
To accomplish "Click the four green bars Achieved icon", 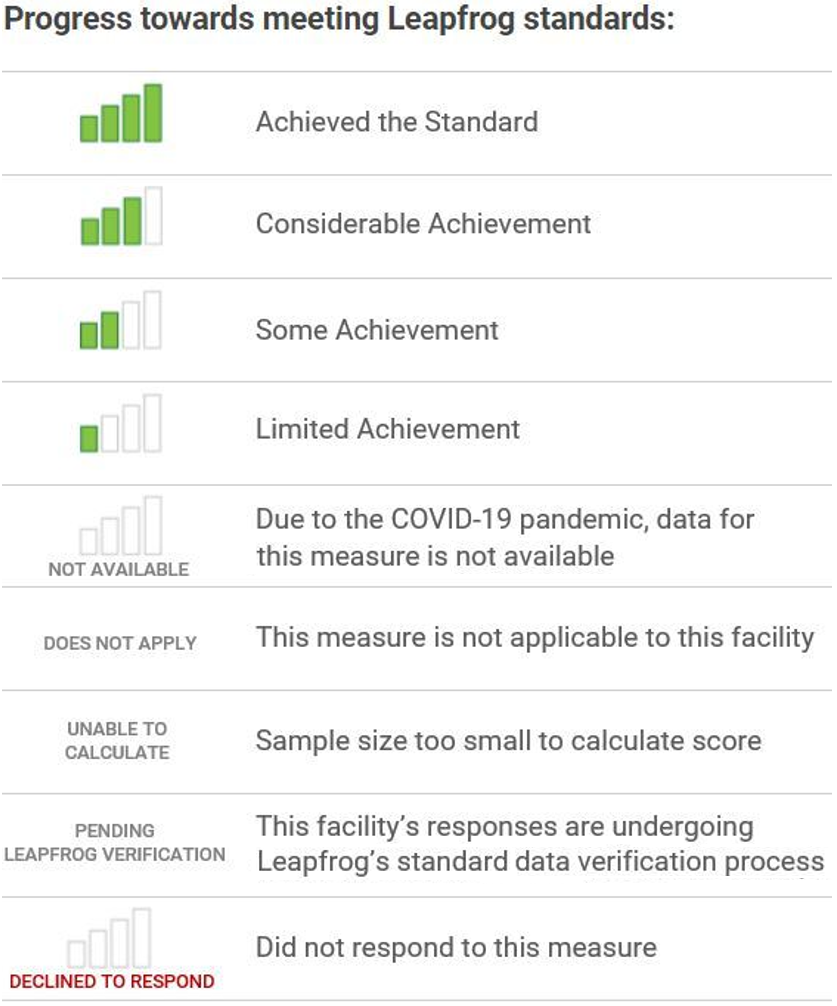I will tap(121, 113).
